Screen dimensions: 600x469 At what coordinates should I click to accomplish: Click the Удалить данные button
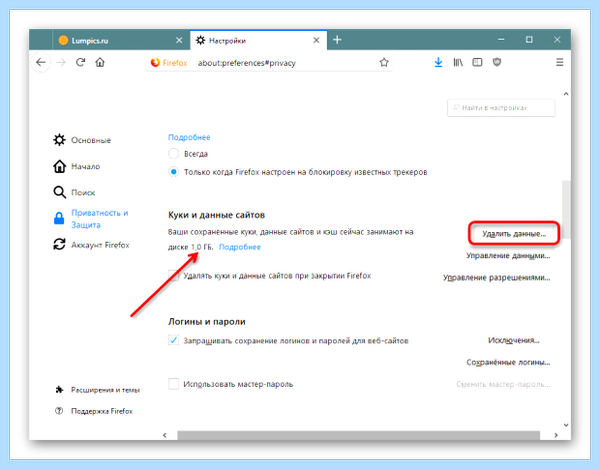pos(514,233)
